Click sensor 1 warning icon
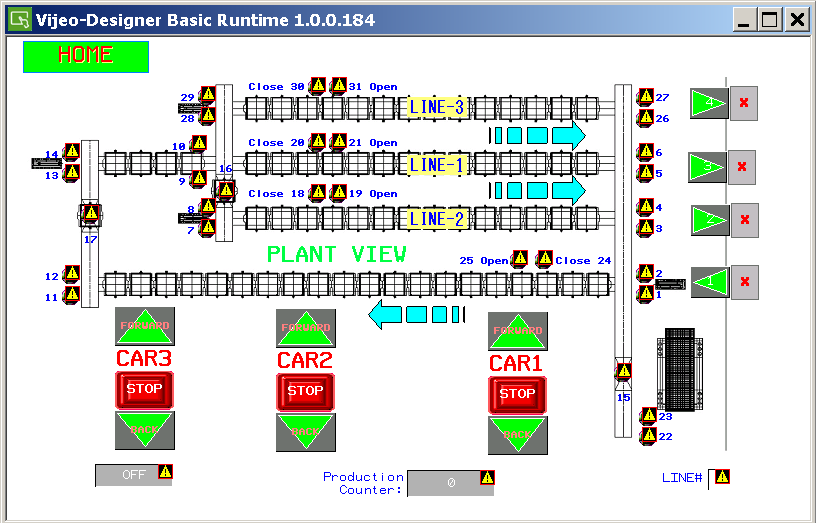This screenshot has width=816, height=523. pos(646,294)
